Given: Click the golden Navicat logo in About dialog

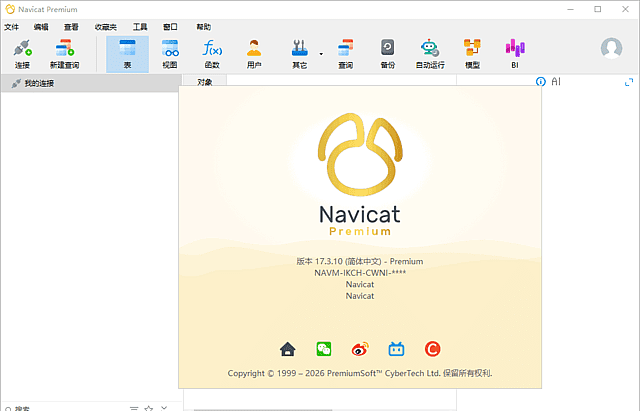Looking at the screenshot, I should click(360, 155).
